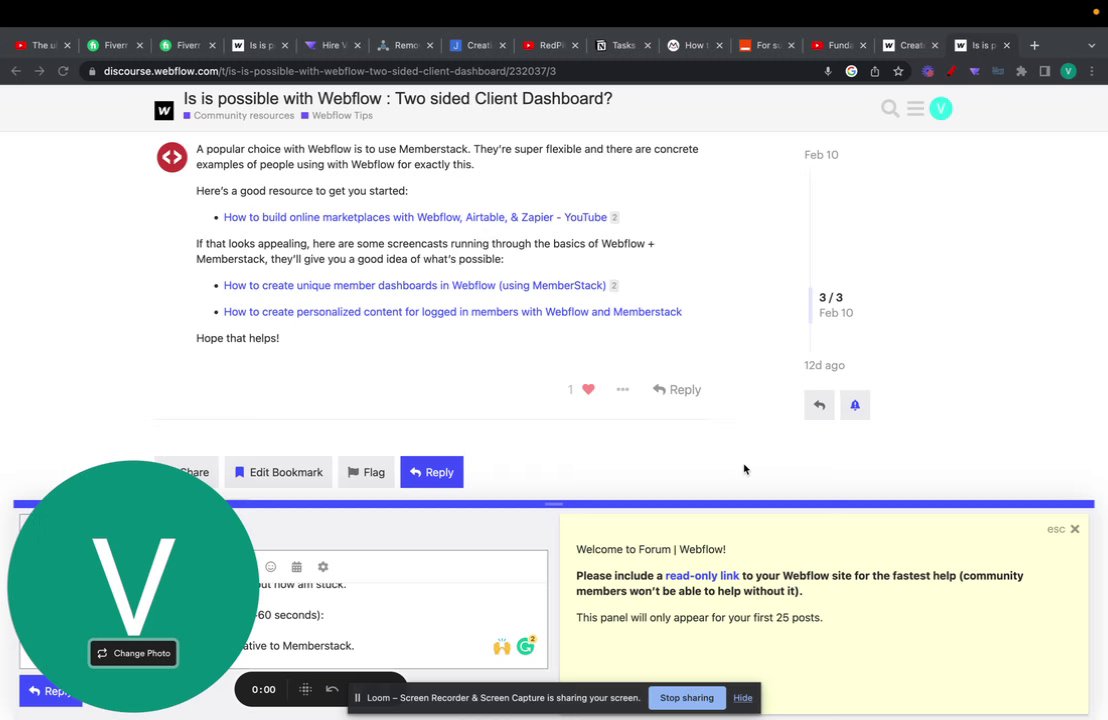Open the Extensions puzzle-piece icon

1021,71
